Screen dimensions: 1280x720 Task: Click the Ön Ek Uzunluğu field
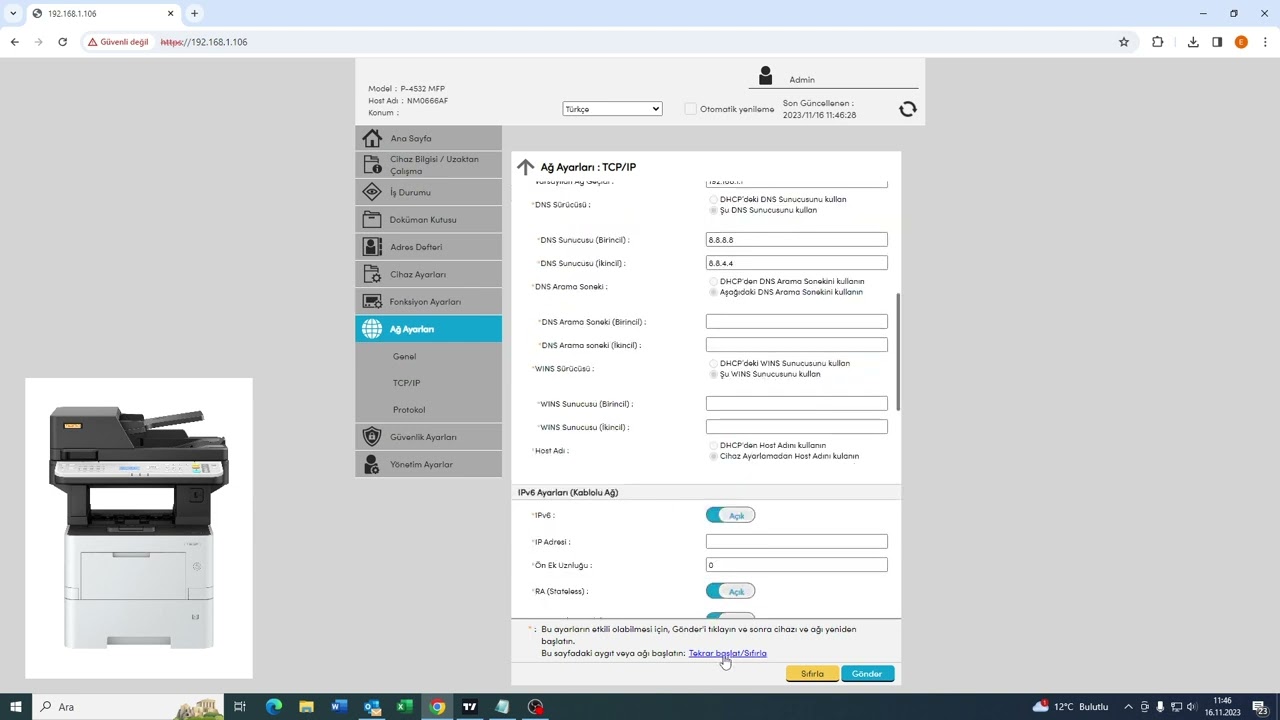coord(796,565)
